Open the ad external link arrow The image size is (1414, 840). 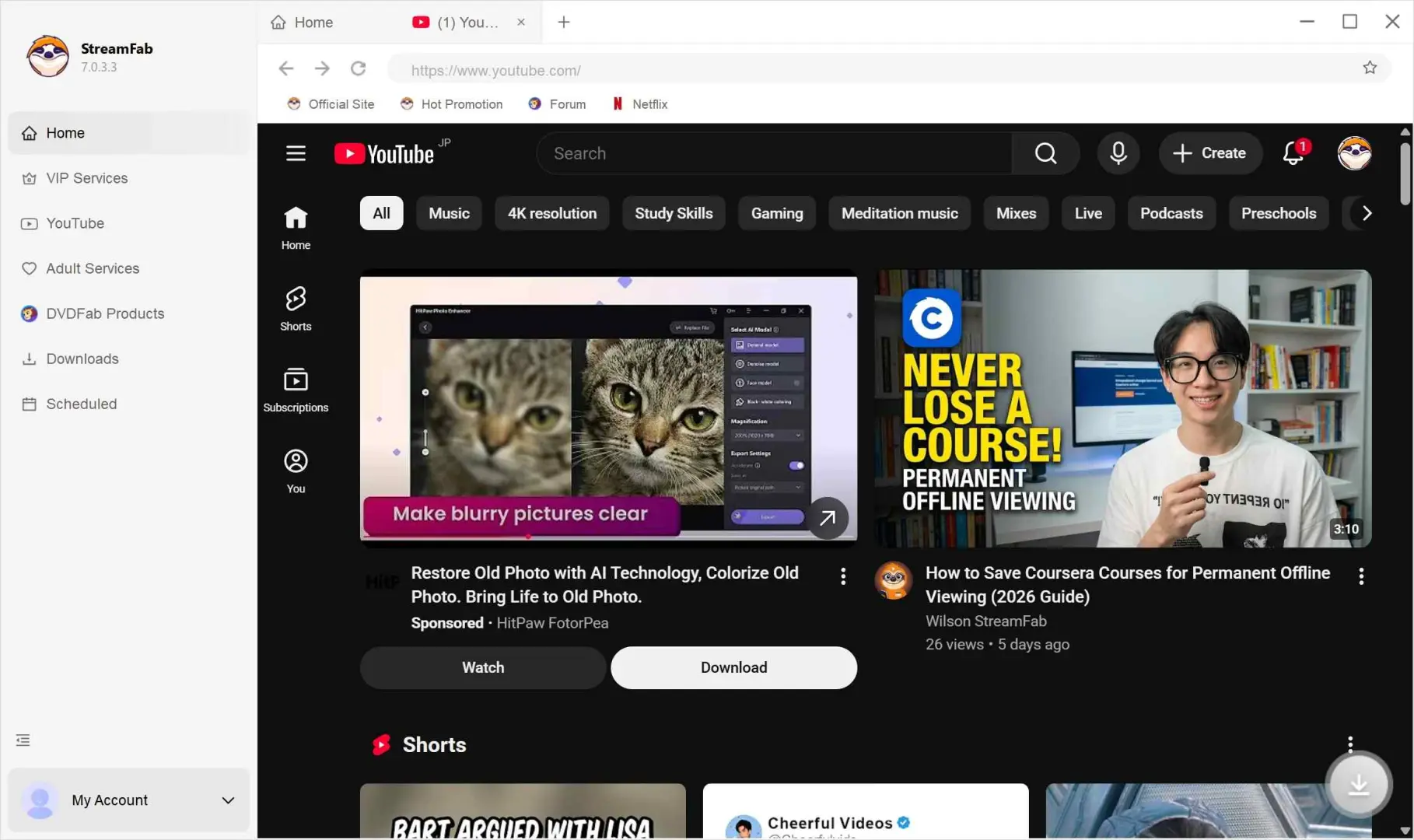tap(828, 518)
